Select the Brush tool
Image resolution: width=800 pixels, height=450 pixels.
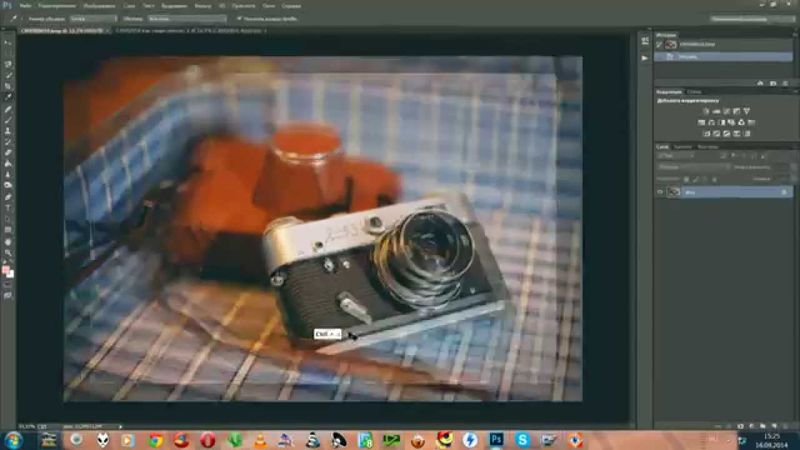(8, 120)
